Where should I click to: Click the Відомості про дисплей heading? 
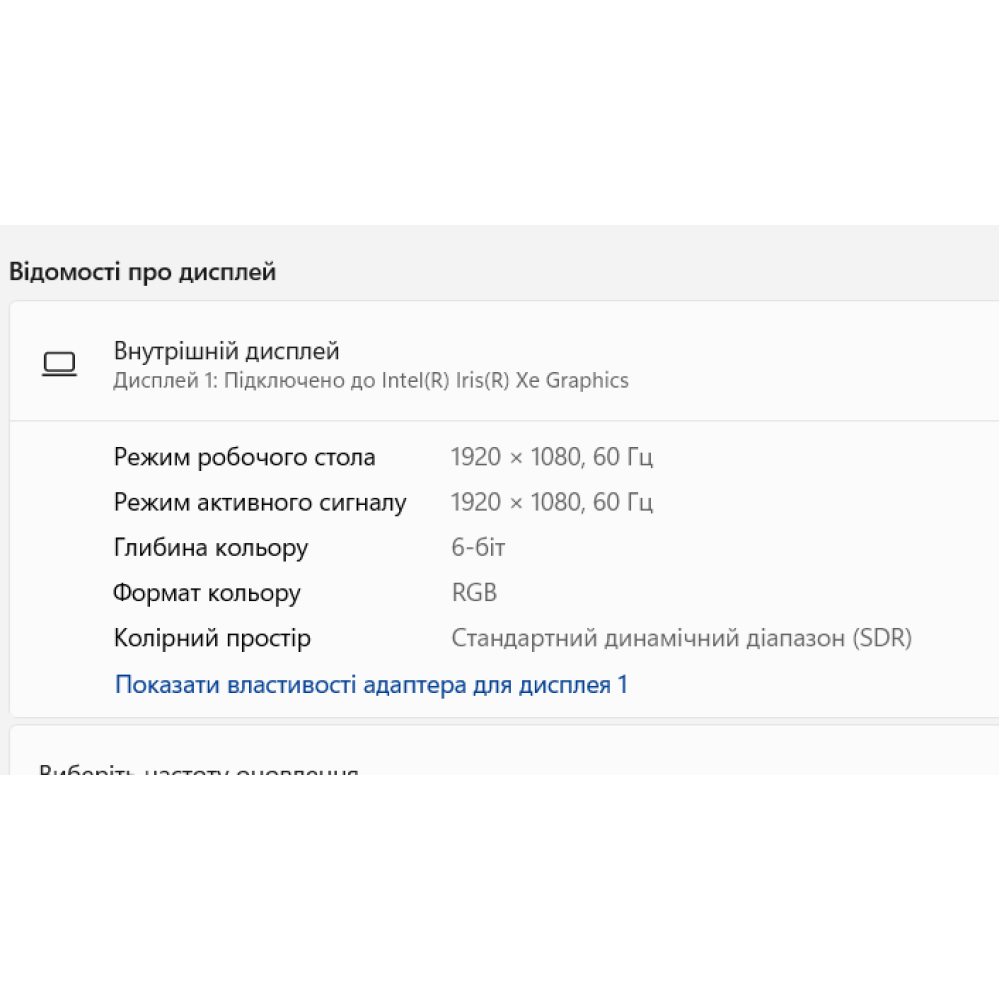click(142, 271)
